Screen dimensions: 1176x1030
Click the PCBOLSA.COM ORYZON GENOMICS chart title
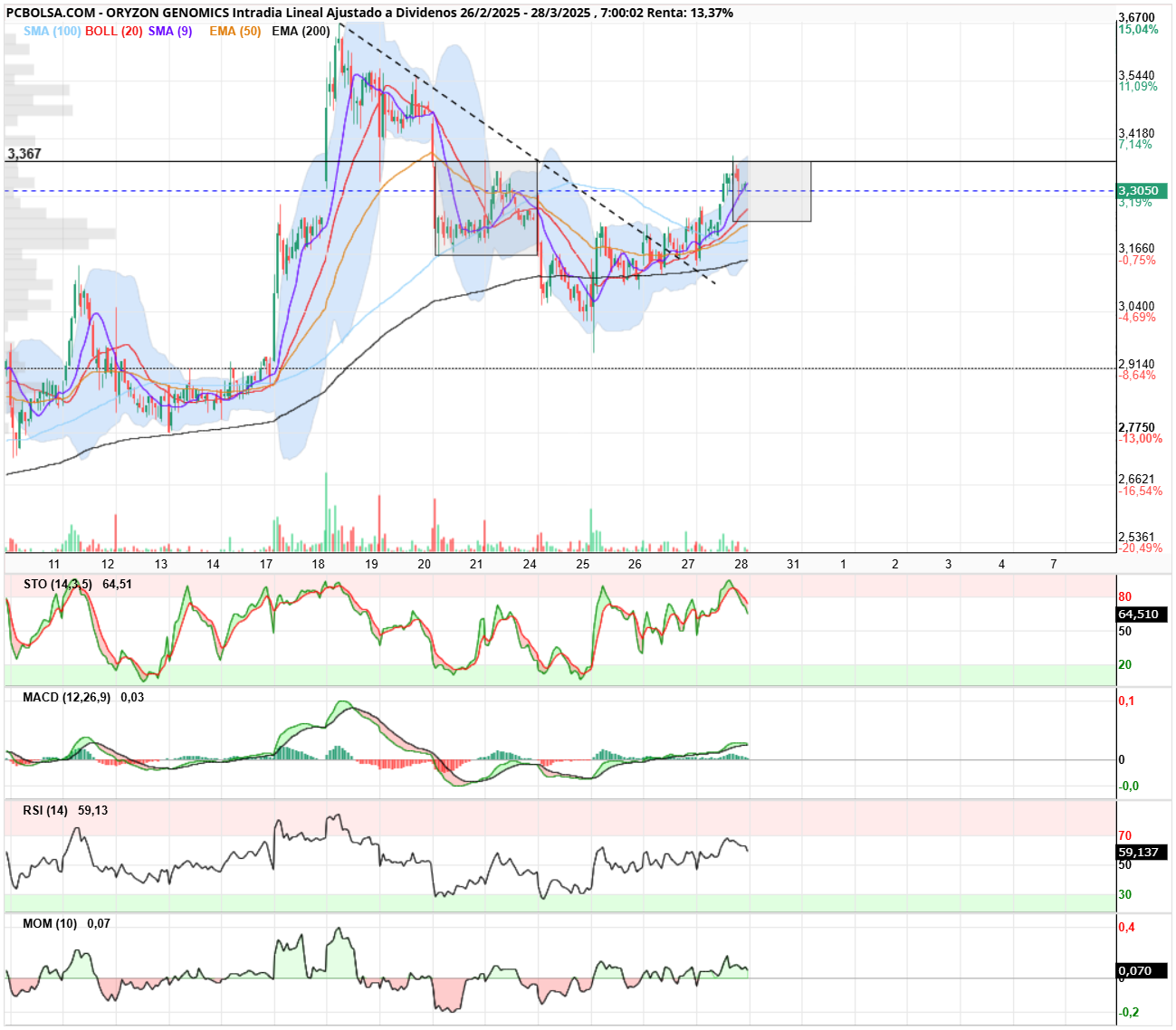click(x=369, y=13)
